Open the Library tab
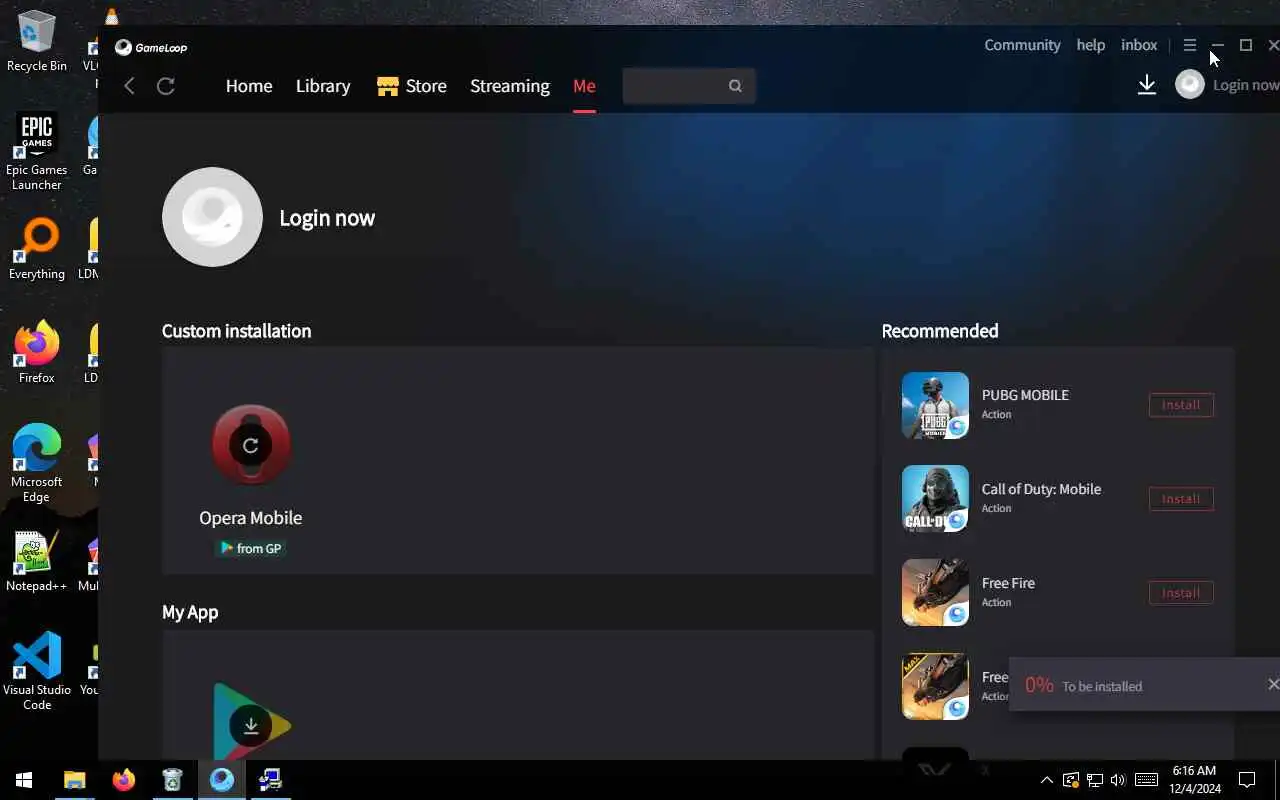This screenshot has width=1280, height=800. pyautogui.click(x=323, y=86)
